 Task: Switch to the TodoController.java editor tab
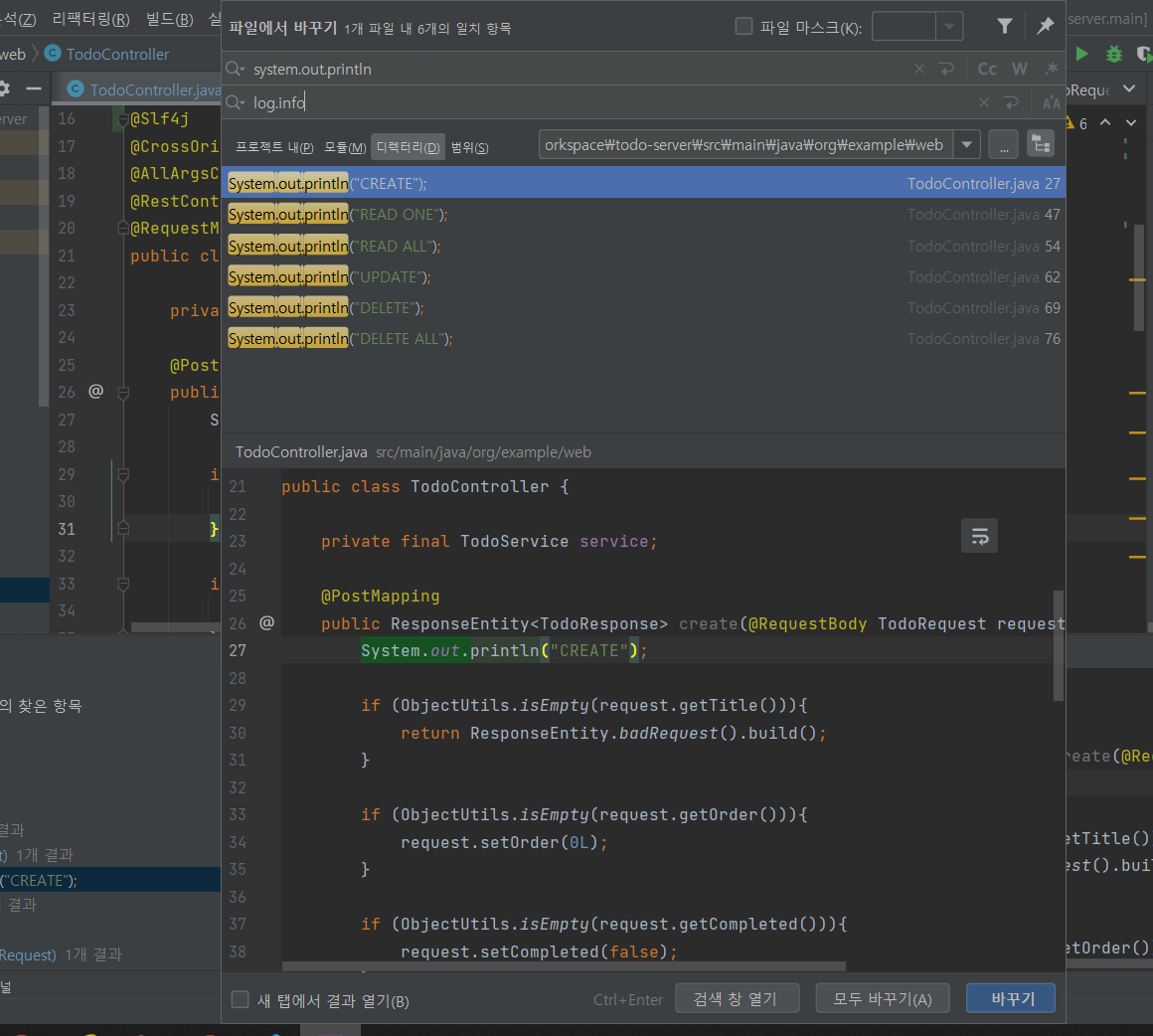tap(143, 89)
